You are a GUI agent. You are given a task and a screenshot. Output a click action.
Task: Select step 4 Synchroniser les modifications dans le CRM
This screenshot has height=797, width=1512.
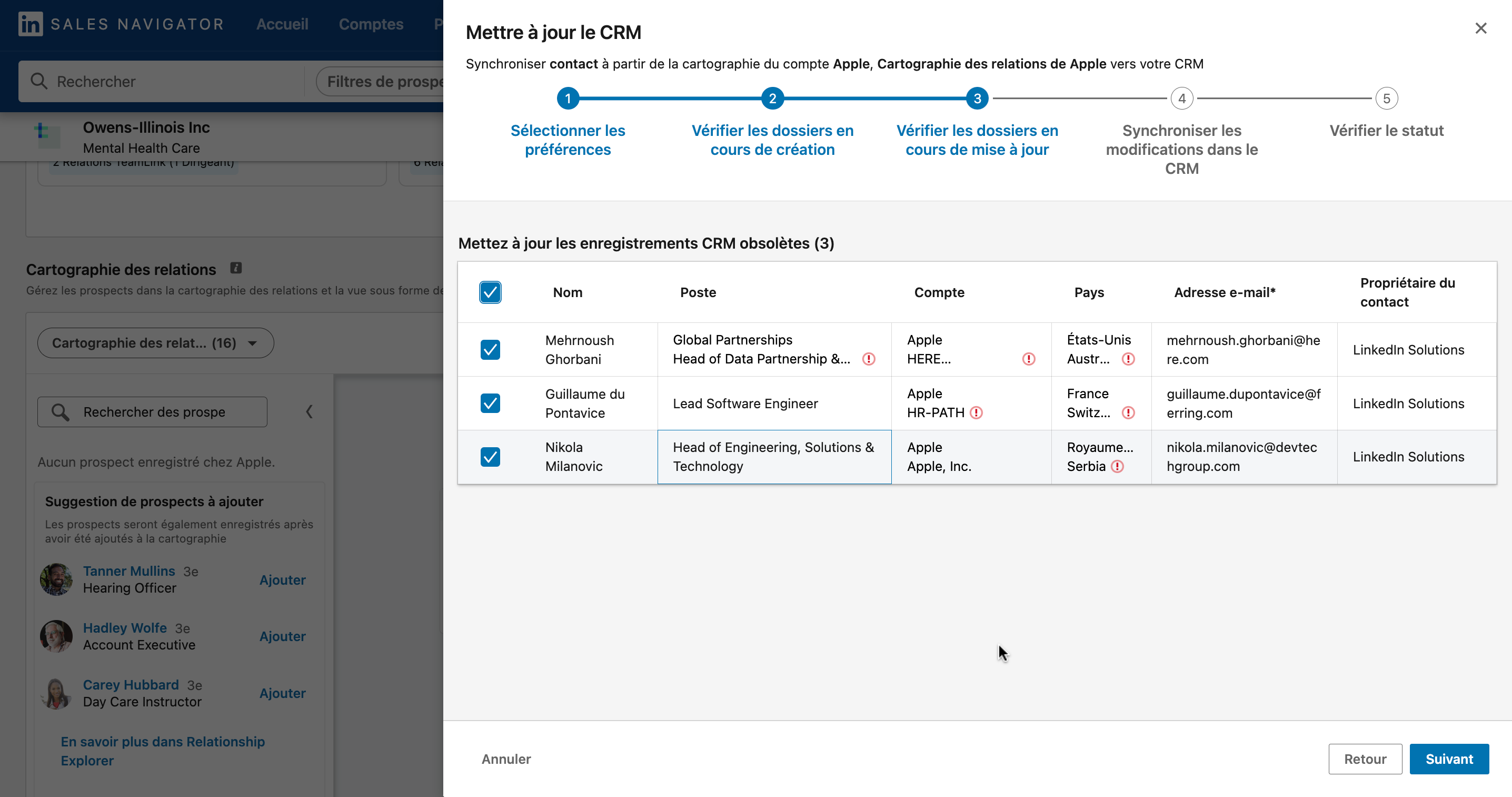[1181, 99]
